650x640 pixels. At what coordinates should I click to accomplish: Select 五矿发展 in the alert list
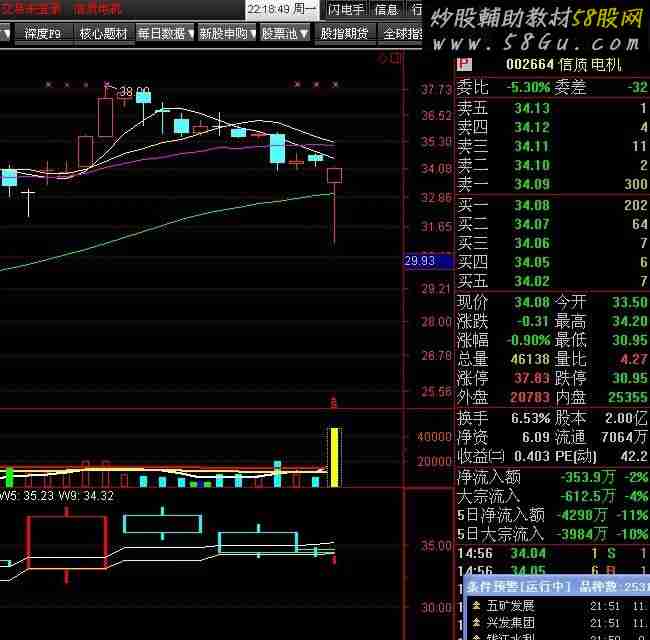pyautogui.click(x=510, y=606)
